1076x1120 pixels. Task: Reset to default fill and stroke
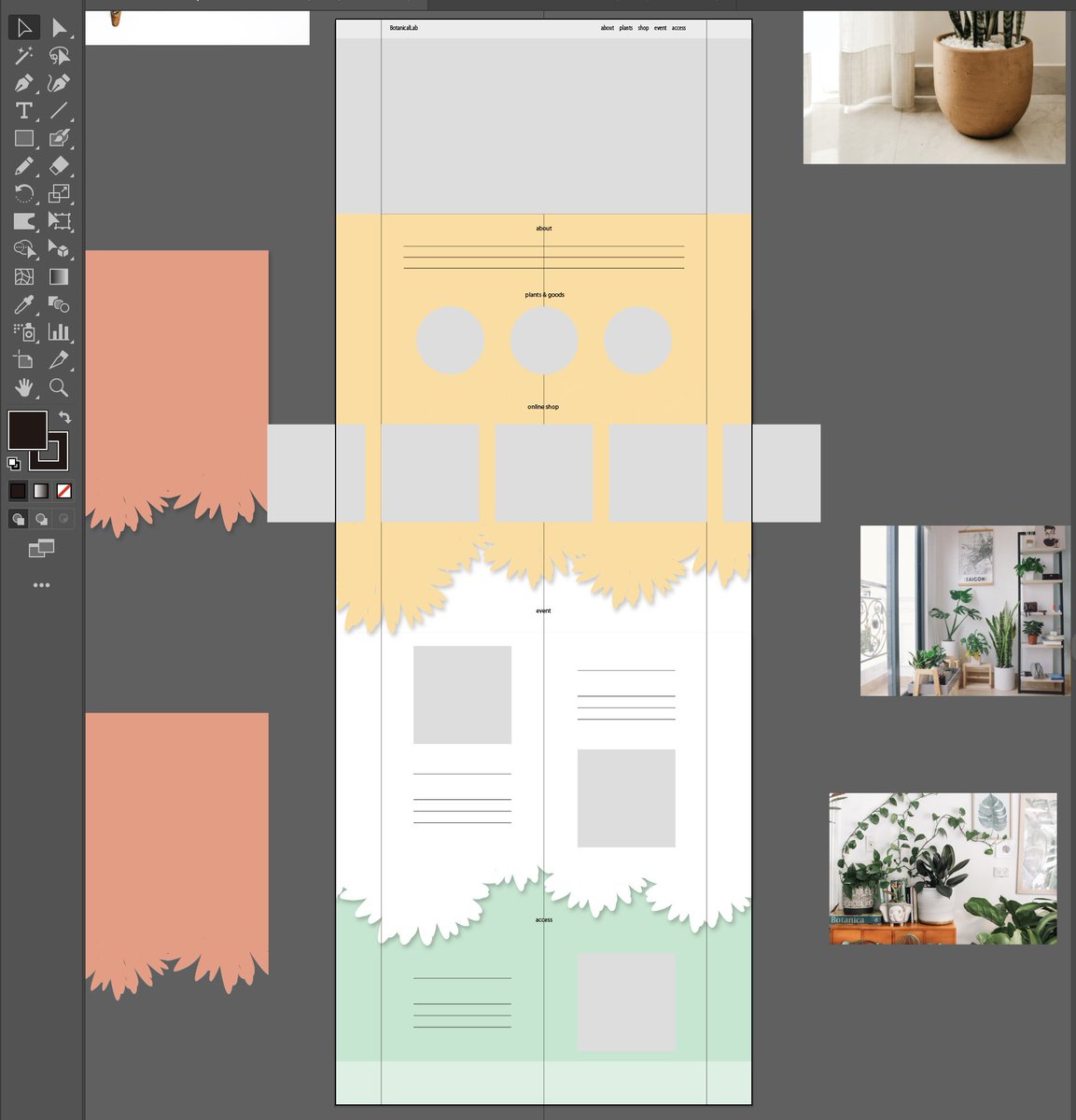tap(14, 463)
